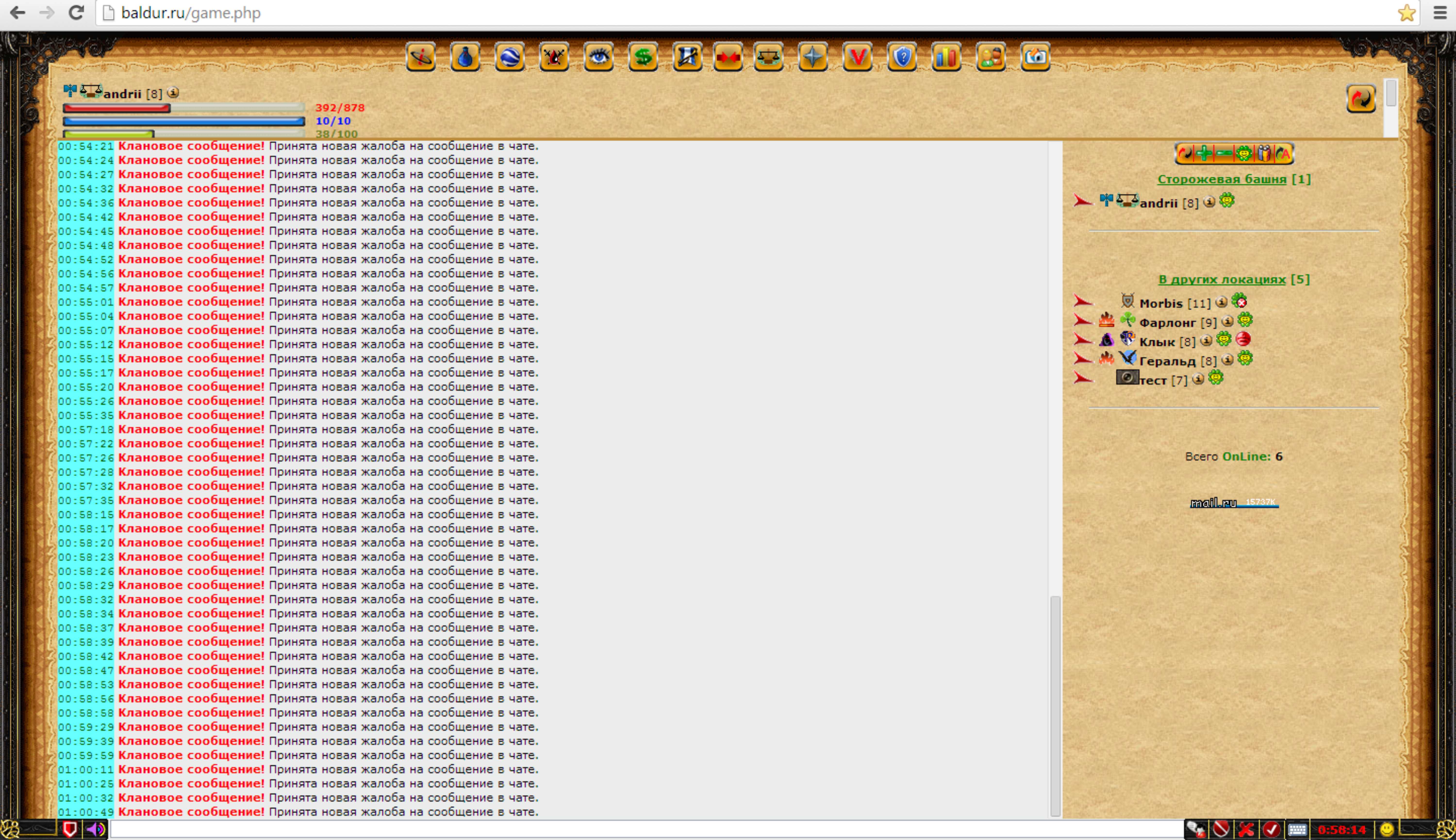Click the red checkmark icon in bottom bar
1456x840 pixels.
click(1272, 830)
